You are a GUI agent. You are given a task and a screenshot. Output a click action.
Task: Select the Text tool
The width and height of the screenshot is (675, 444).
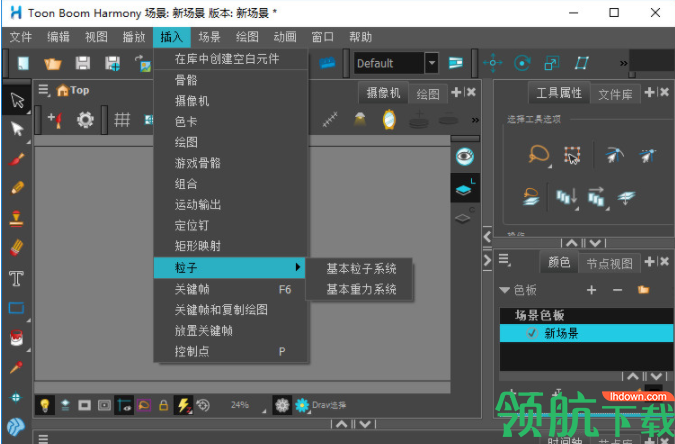(16, 278)
